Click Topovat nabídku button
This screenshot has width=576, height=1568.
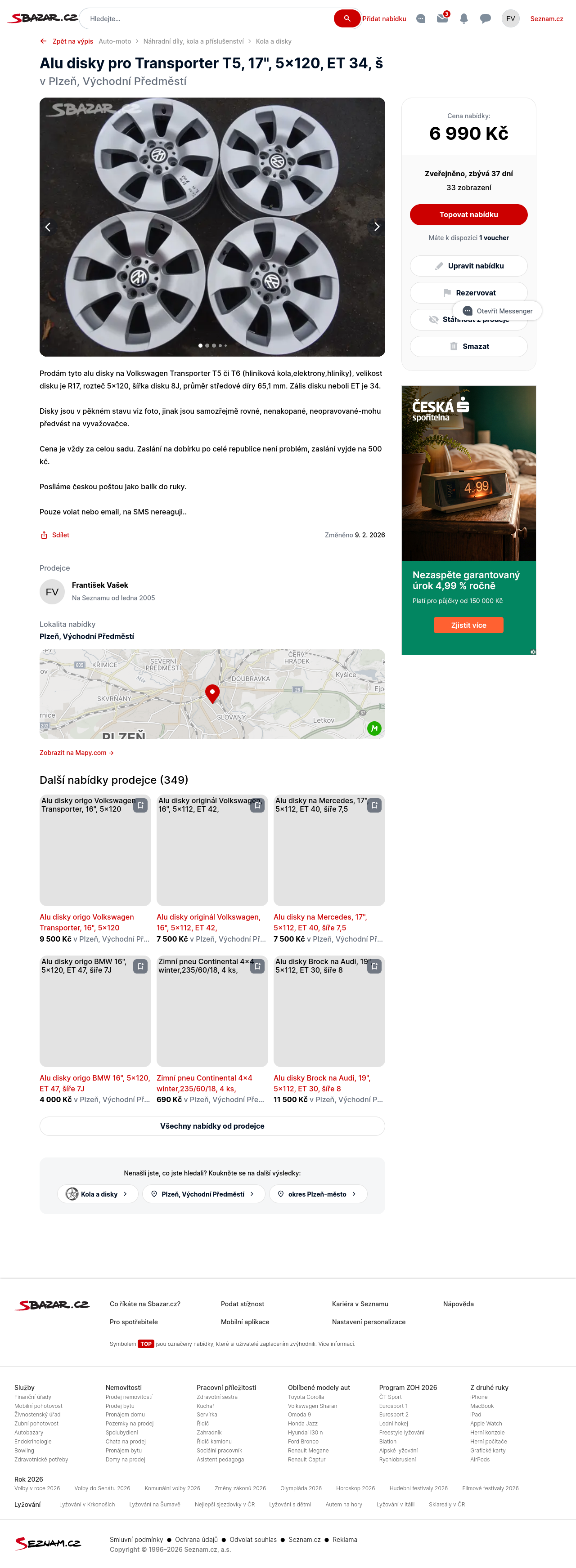click(468, 214)
